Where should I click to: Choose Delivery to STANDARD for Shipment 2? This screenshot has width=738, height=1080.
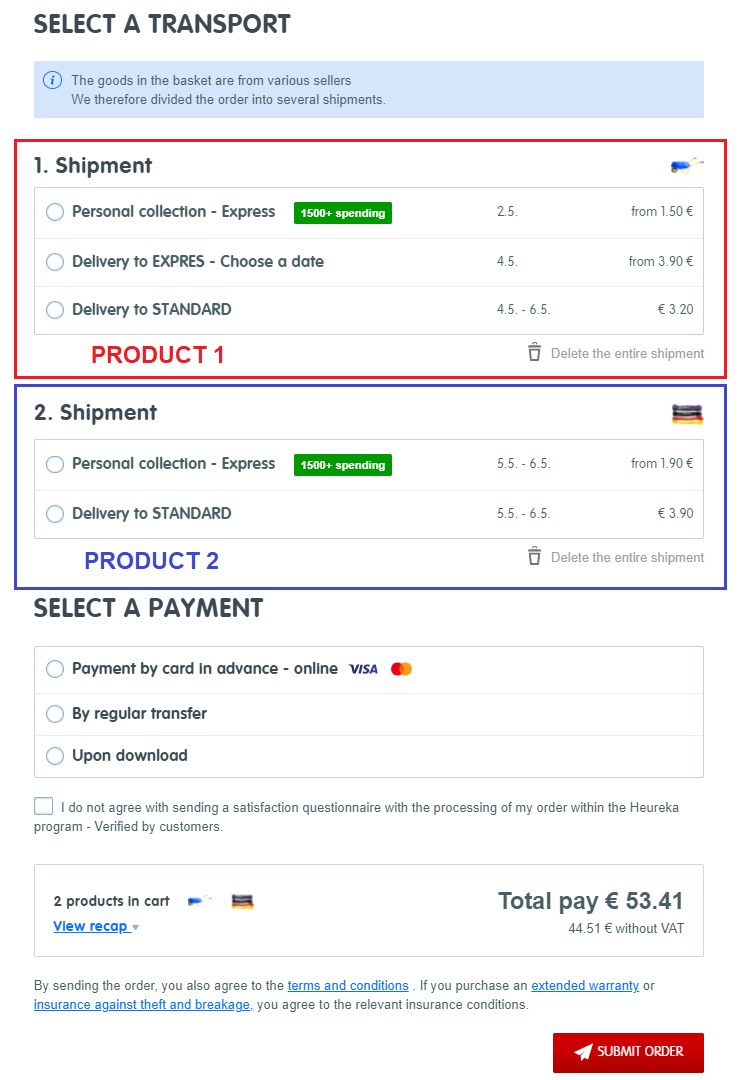tap(55, 514)
